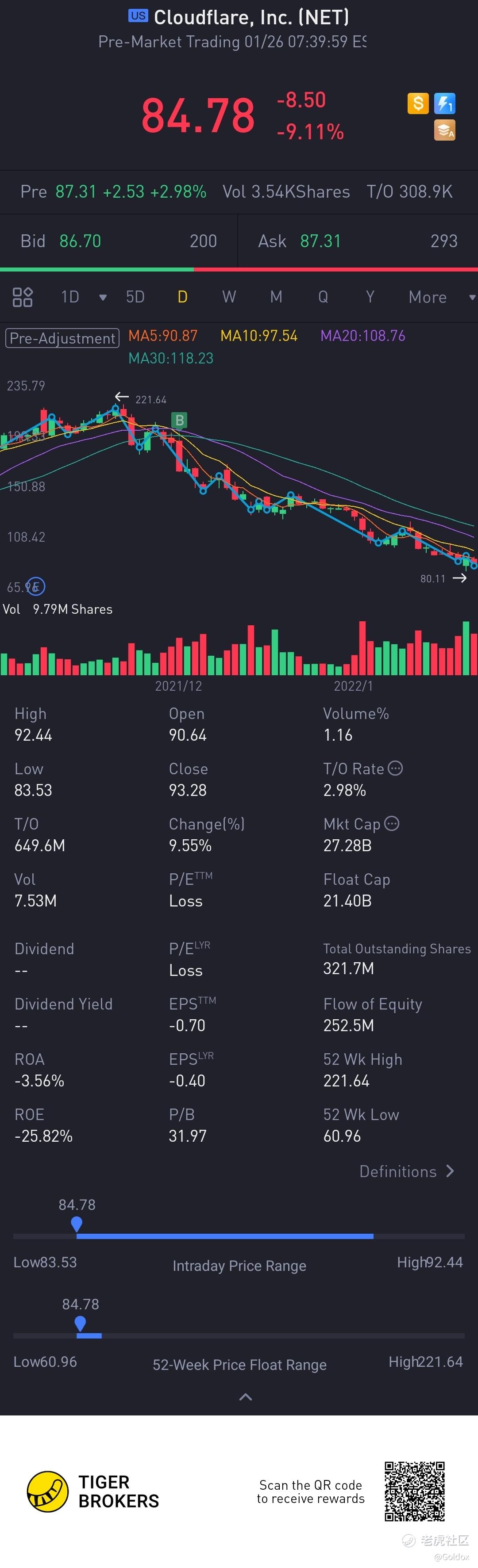Tap the 80.11 chart low label
The image size is (478, 1568).
433,579
